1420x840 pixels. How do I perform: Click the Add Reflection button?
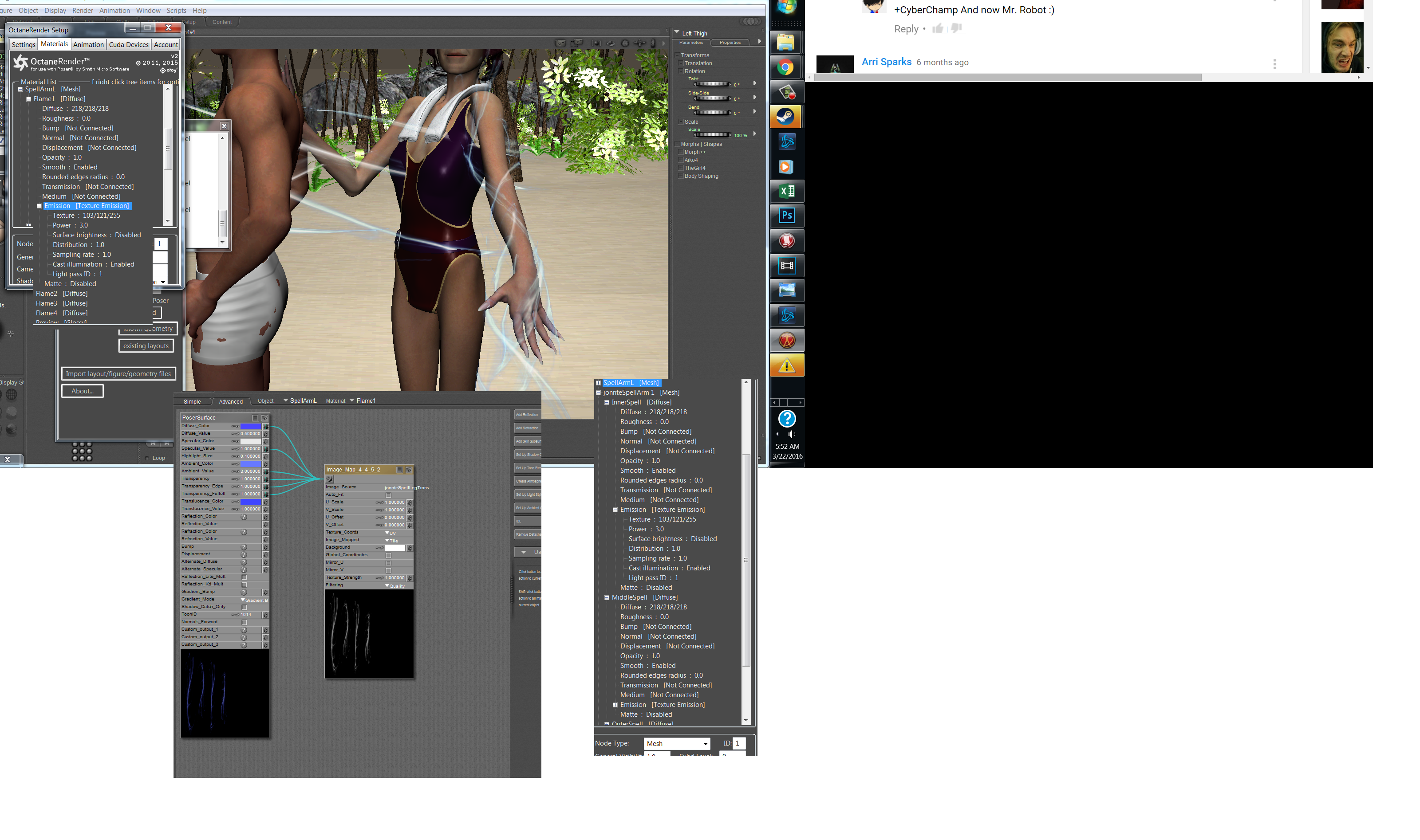tap(527, 415)
